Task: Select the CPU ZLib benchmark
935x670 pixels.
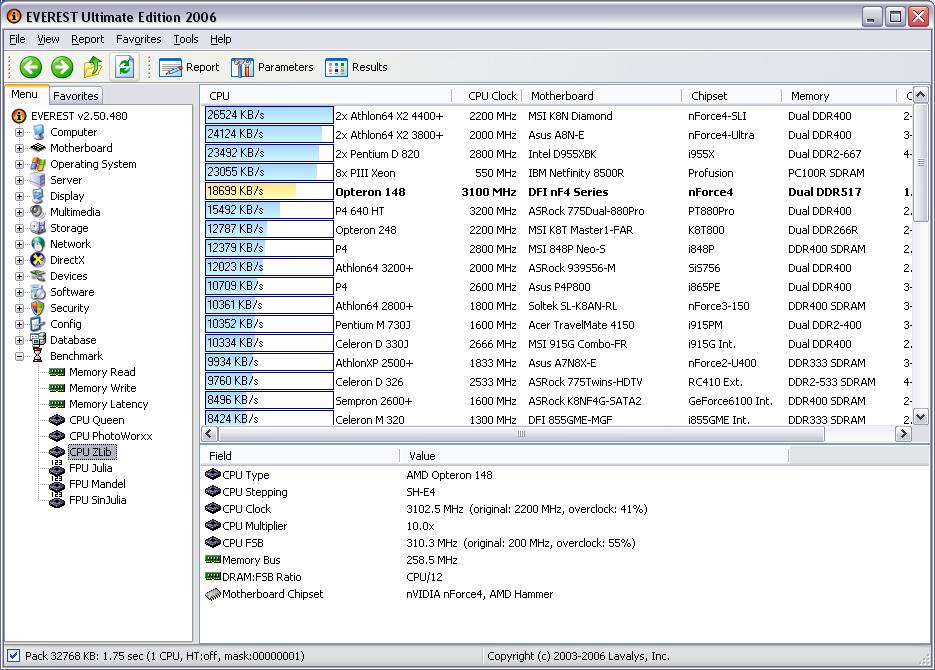Action: click(91, 452)
